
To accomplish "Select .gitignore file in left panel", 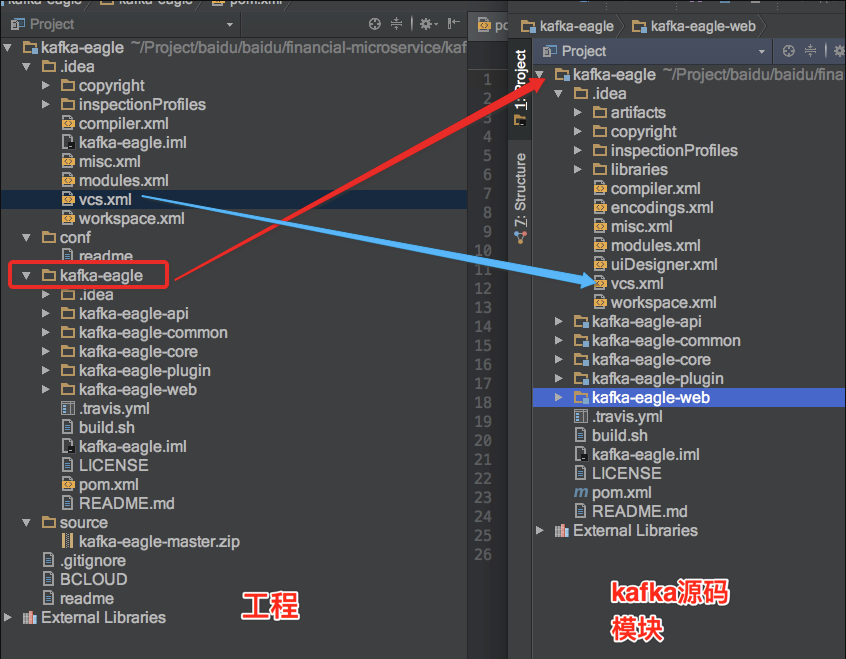I will (84, 560).
